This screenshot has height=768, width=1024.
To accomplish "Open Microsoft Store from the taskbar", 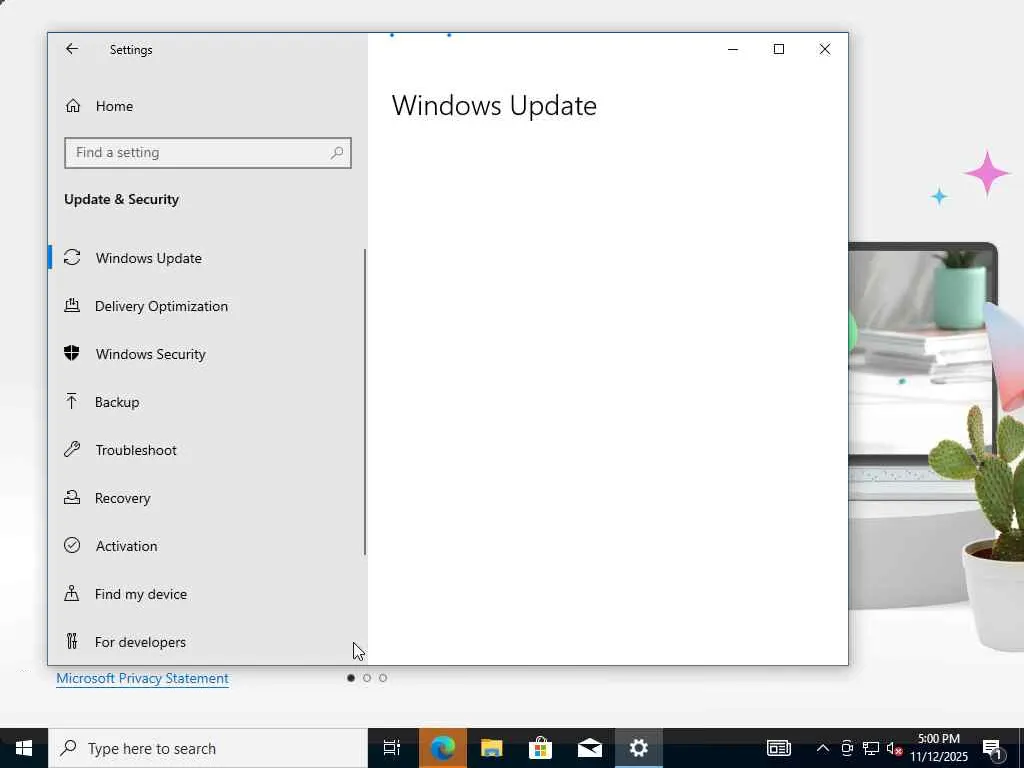I will click(x=540, y=748).
